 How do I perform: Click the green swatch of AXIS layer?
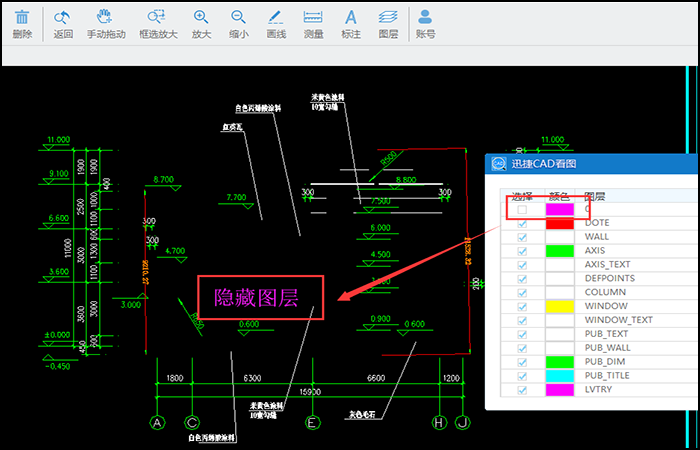(559, 251)
